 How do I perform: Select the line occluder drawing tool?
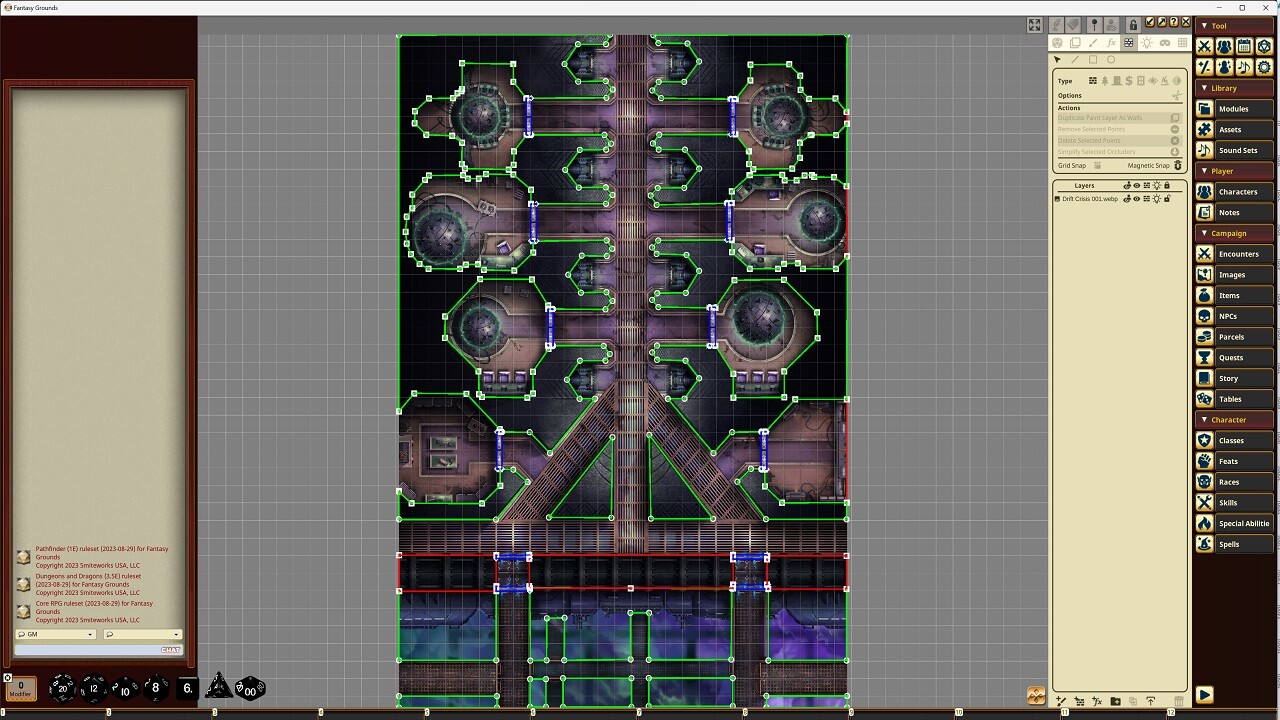click(x=1074, y=59)
